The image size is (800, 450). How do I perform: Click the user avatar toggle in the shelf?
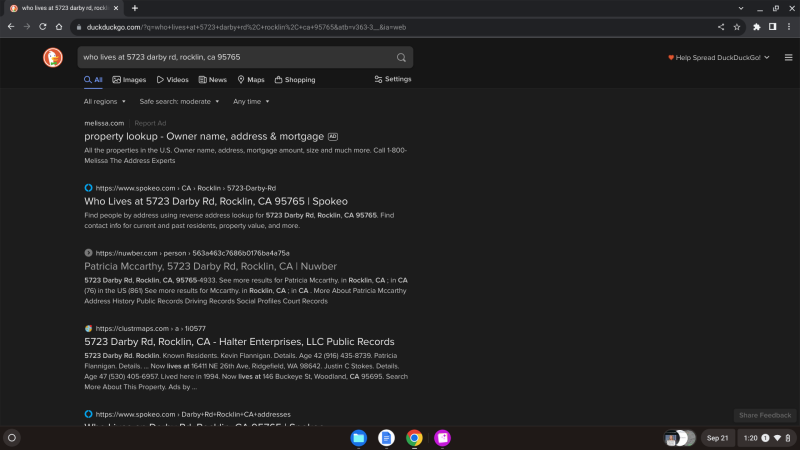680,438
